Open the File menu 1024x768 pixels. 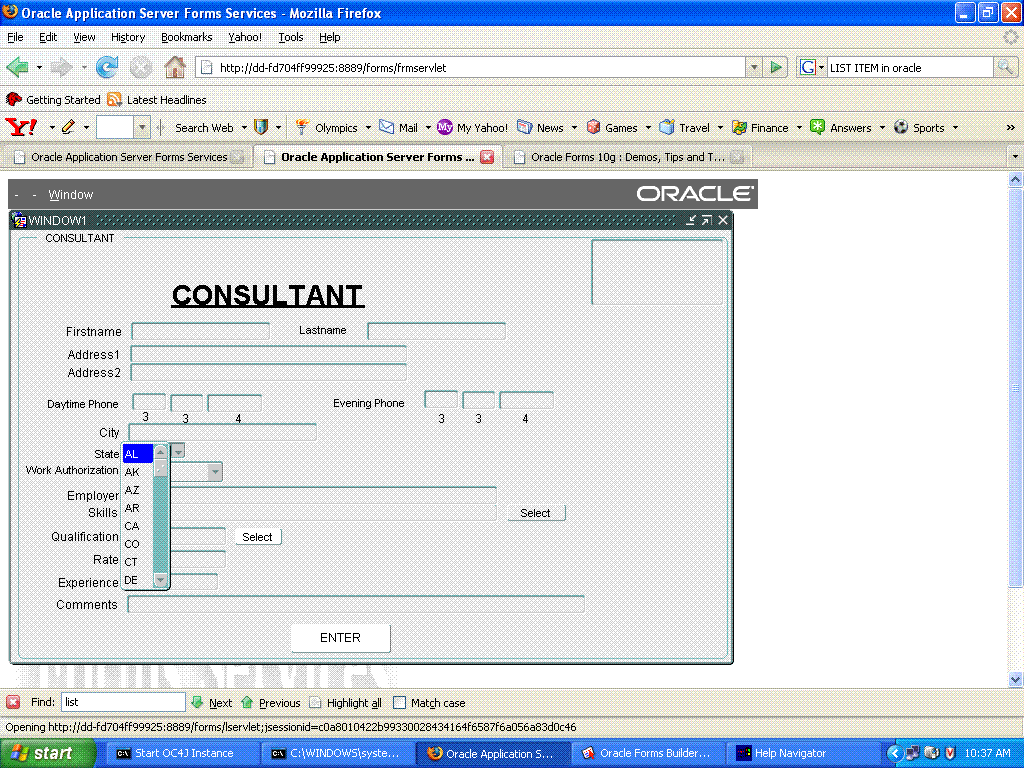(x=15, y=37)
